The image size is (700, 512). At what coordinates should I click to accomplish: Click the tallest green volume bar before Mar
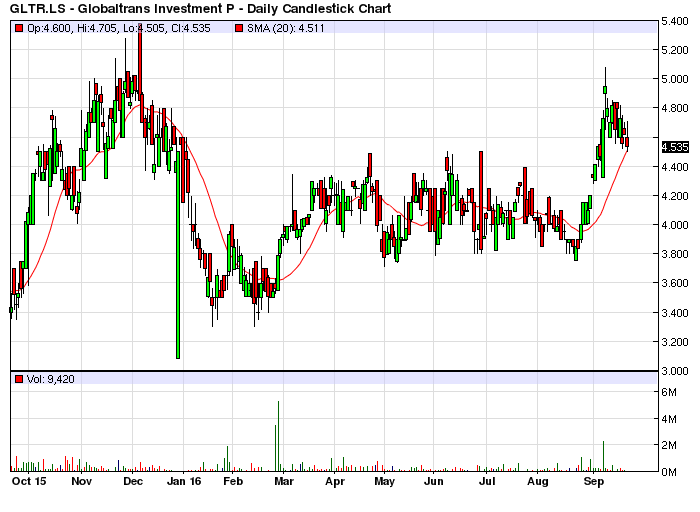[x=278, y=436]
